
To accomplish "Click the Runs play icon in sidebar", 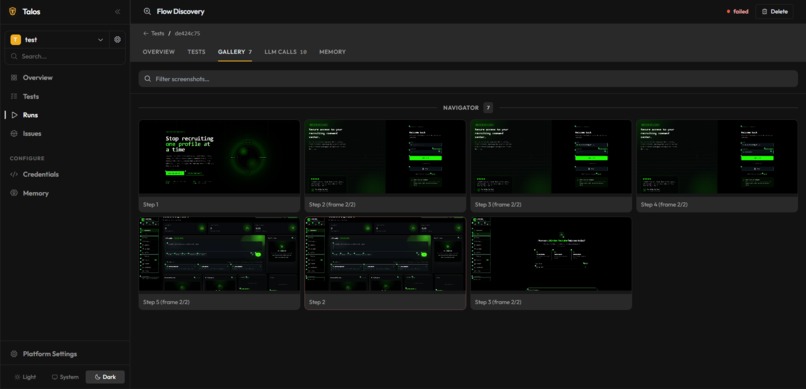I will [x=14, y=115].
